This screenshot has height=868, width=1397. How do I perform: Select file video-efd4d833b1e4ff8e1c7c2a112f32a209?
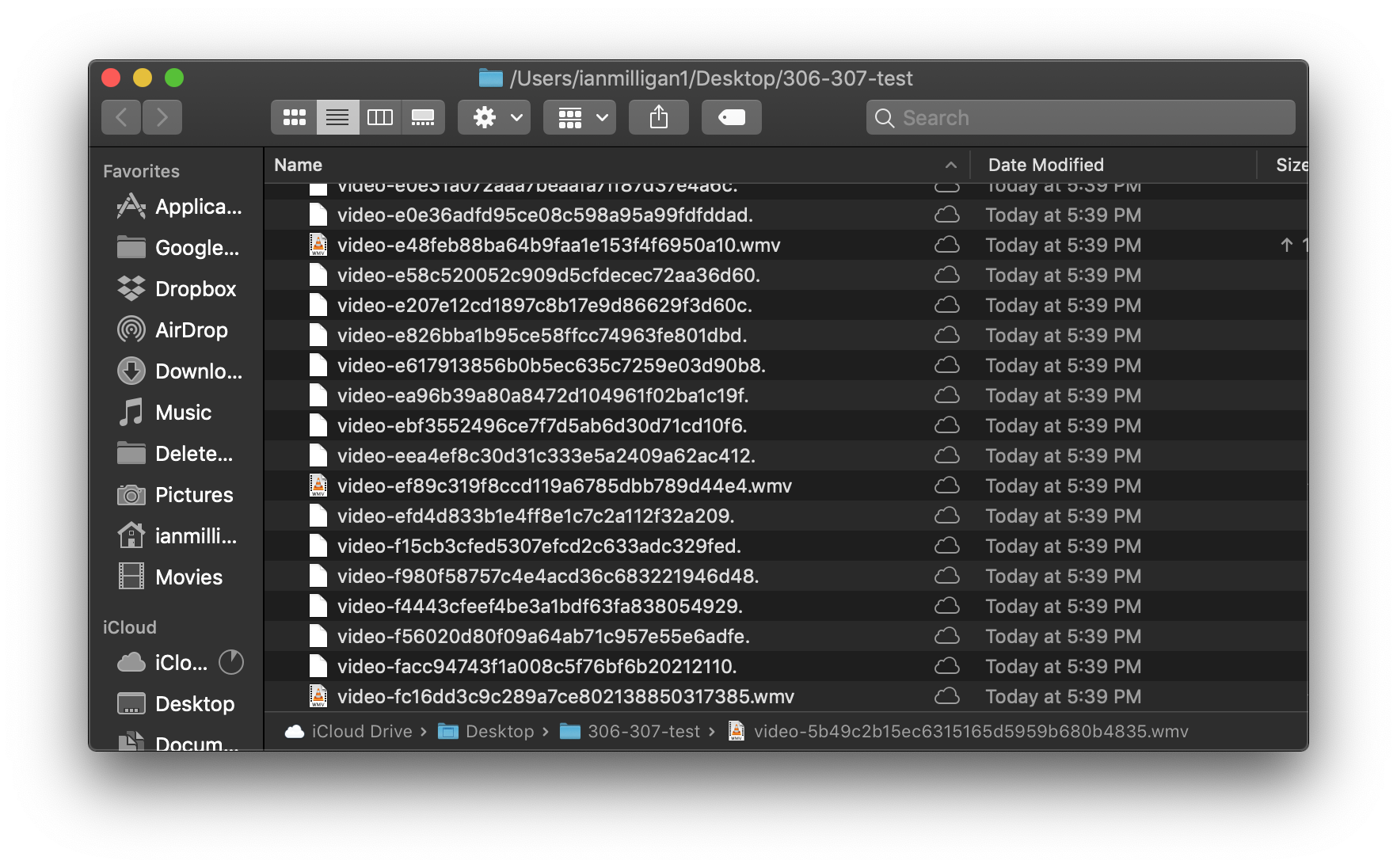[x=786, y=516]
